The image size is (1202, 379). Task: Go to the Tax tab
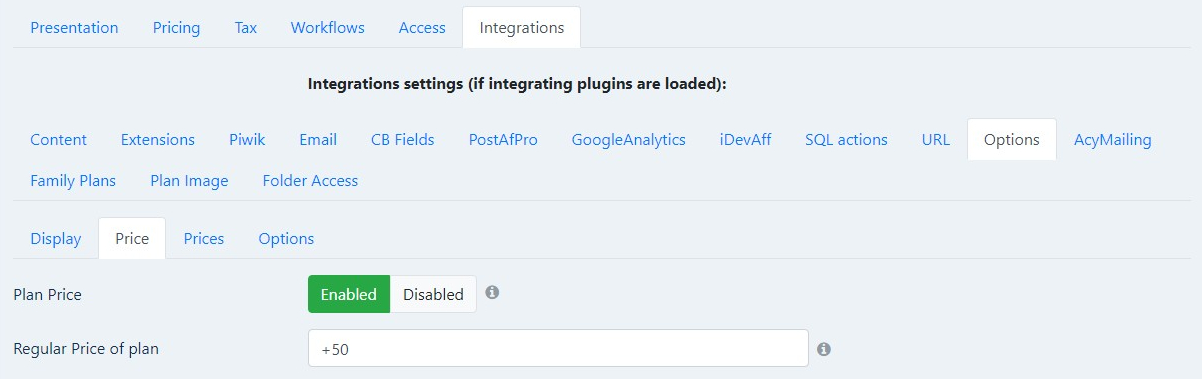(x=246, y=28)
